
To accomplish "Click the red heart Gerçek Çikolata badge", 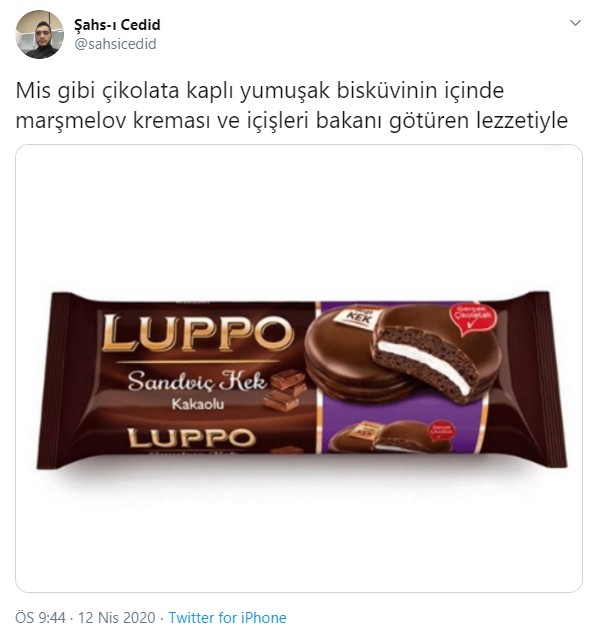I will coord(473,319).
